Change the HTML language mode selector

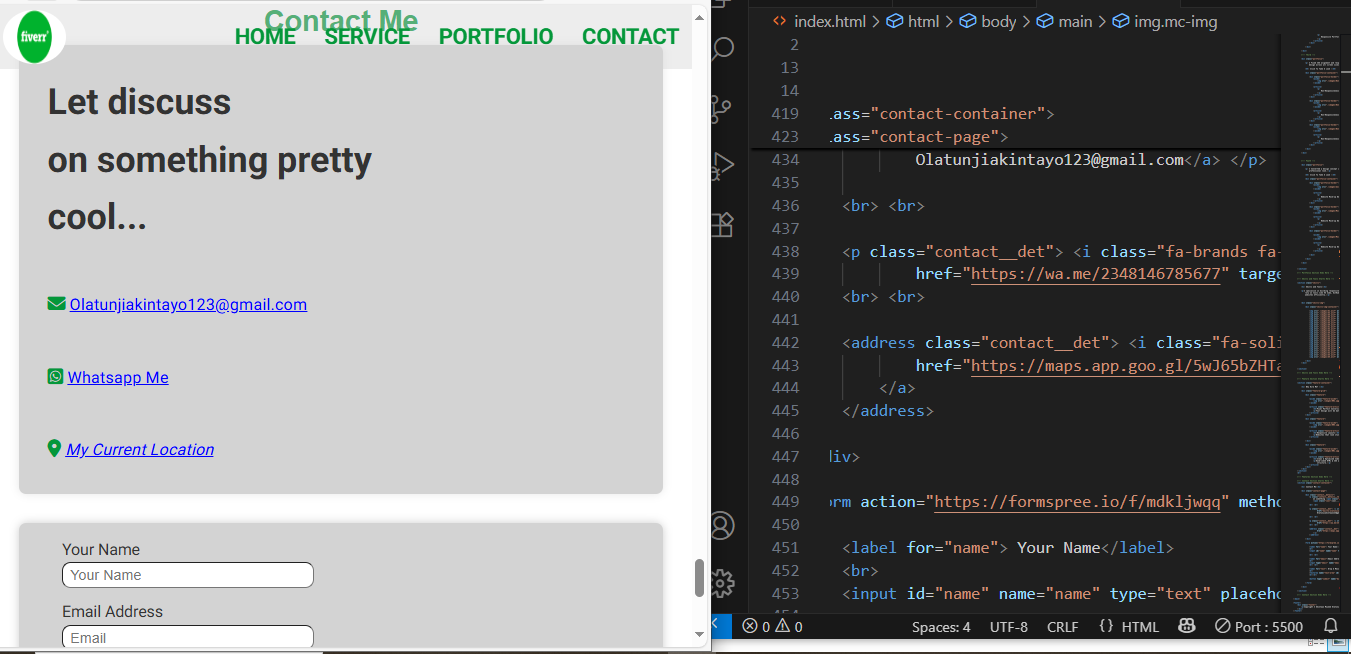1129,627
